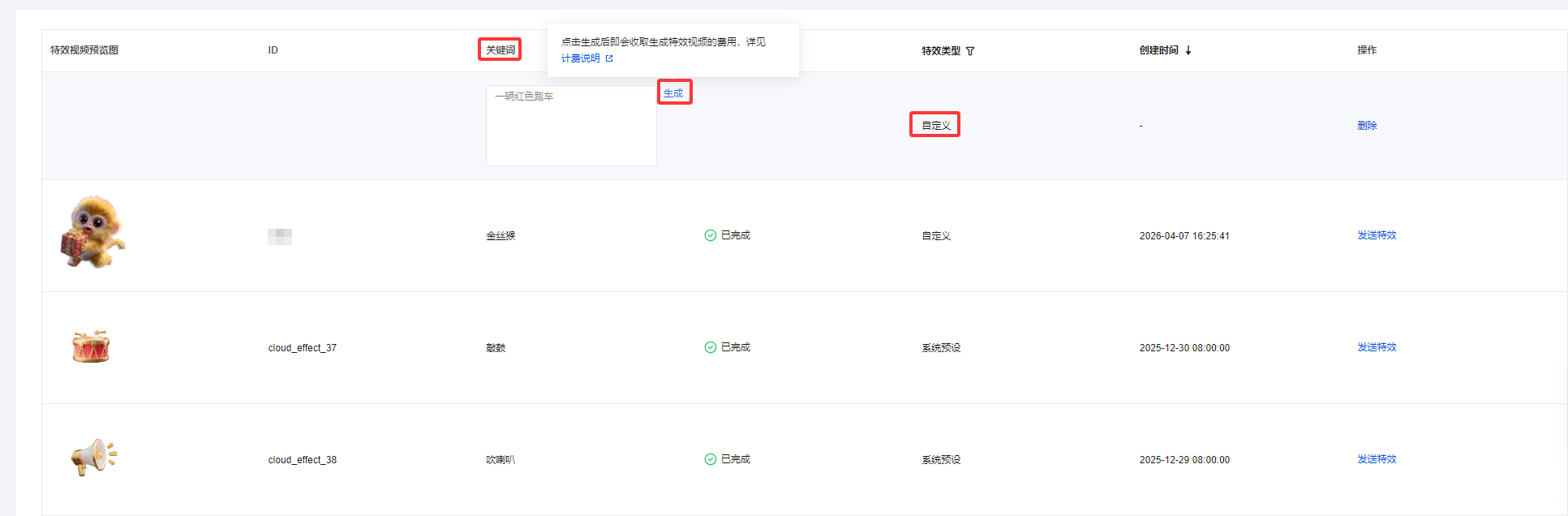Click completed check icon for 敲鼓 row
Screen dimensions: 1568x516
(711, 347)
